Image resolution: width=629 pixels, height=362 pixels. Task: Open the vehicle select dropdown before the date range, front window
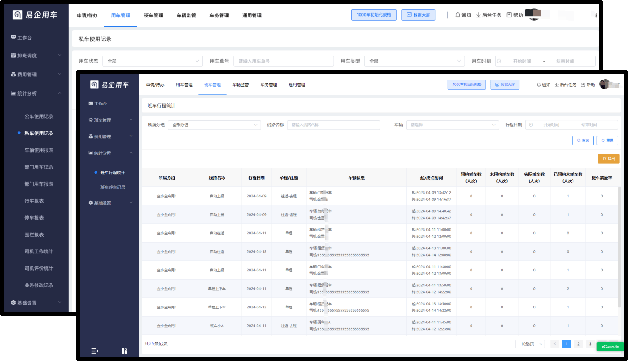coord(452,125)
